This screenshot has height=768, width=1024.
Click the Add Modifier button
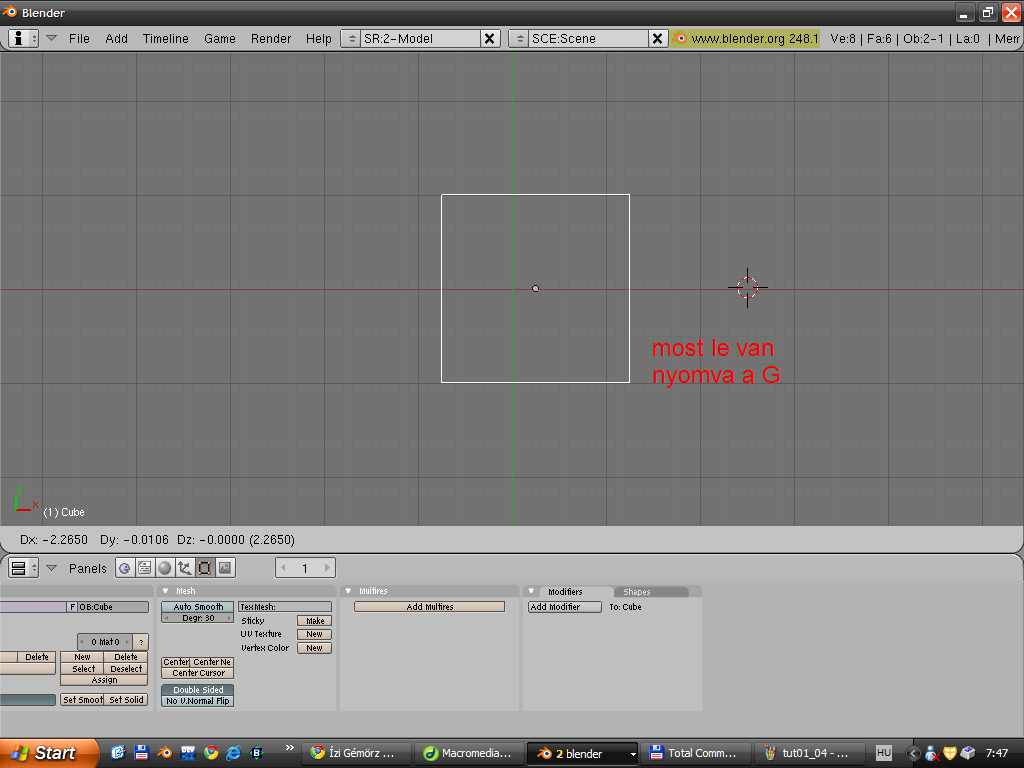click(x=564, y=607)
